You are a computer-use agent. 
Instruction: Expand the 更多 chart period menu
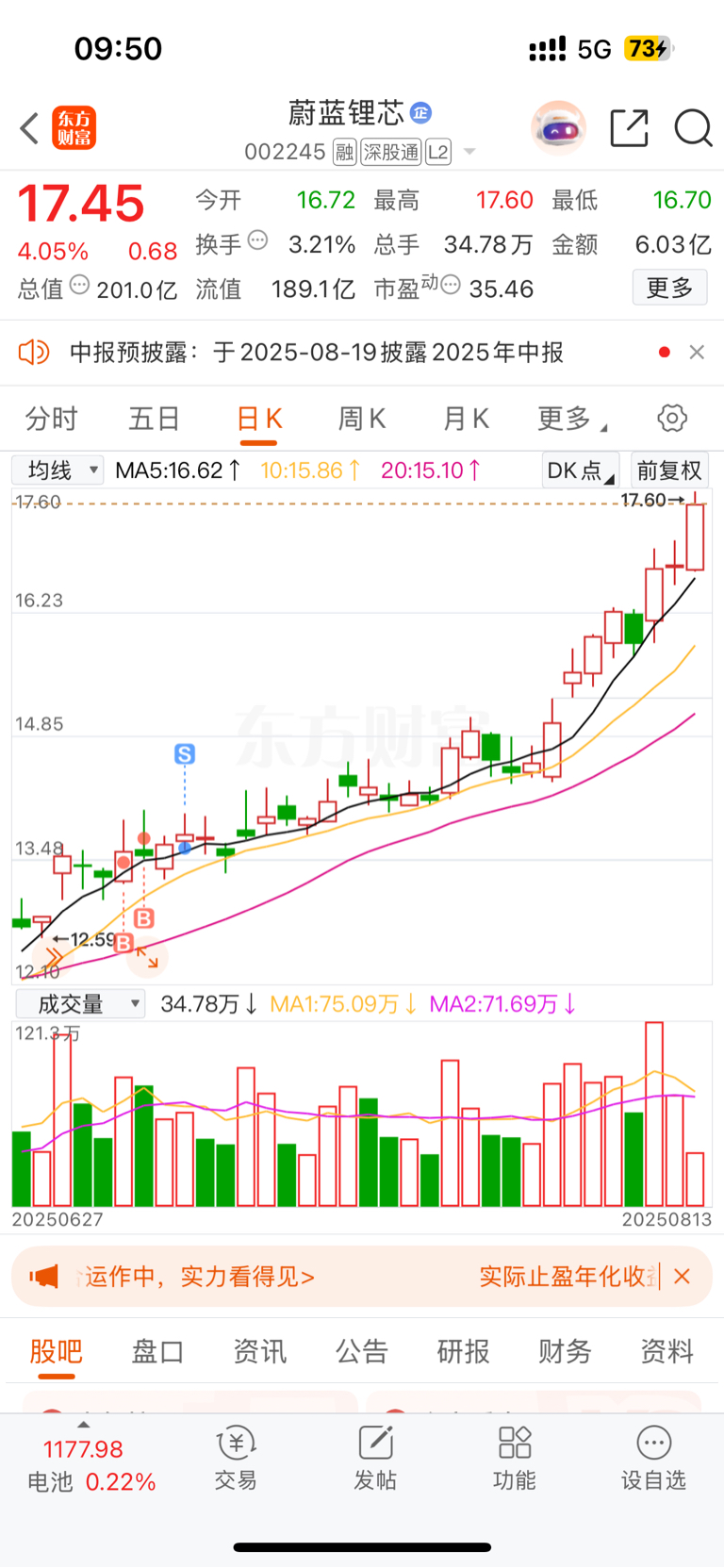[572, 419]
